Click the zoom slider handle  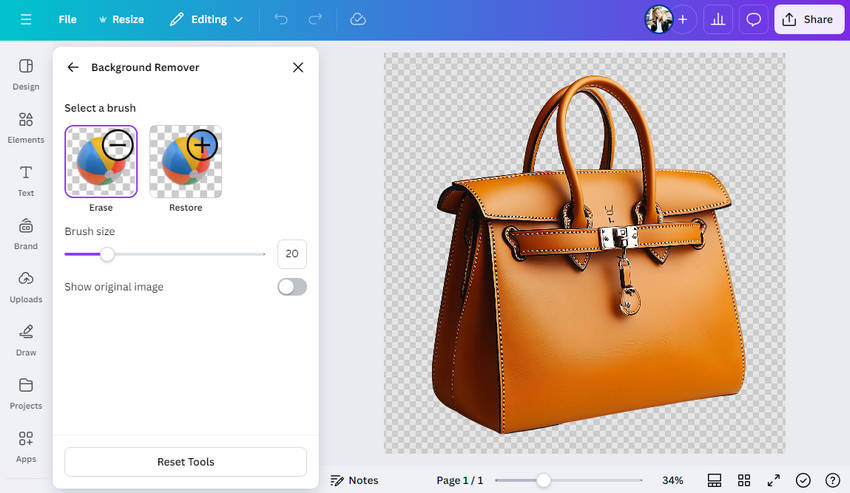click(543, 480)
